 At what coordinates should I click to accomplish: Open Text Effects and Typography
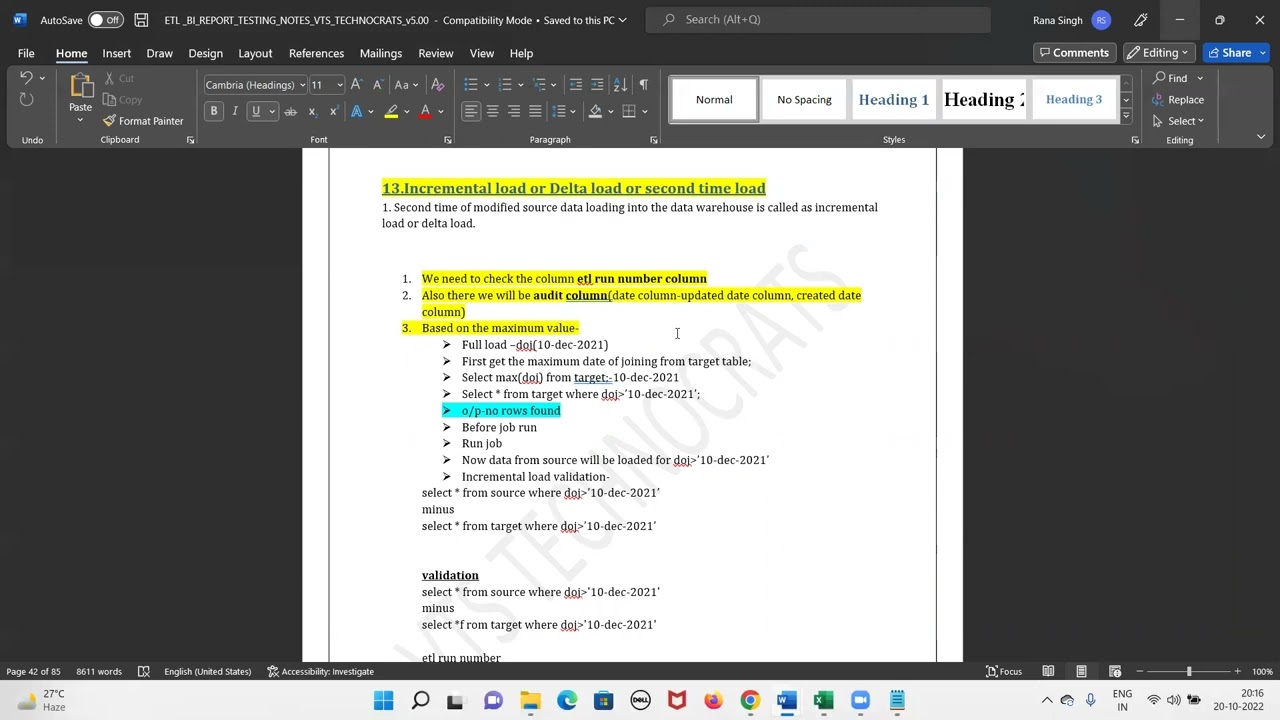click(x=357, y=111)
